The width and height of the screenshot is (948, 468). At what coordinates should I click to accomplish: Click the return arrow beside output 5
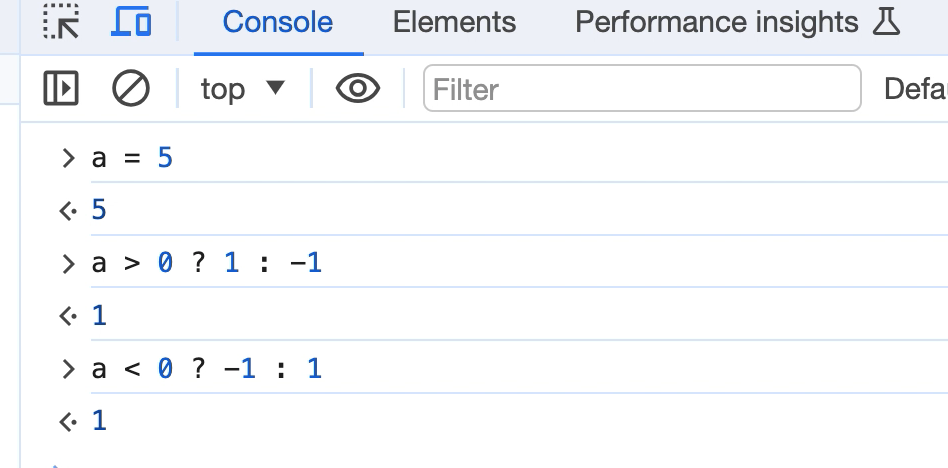pyautogui.click(x=68, y=211)
